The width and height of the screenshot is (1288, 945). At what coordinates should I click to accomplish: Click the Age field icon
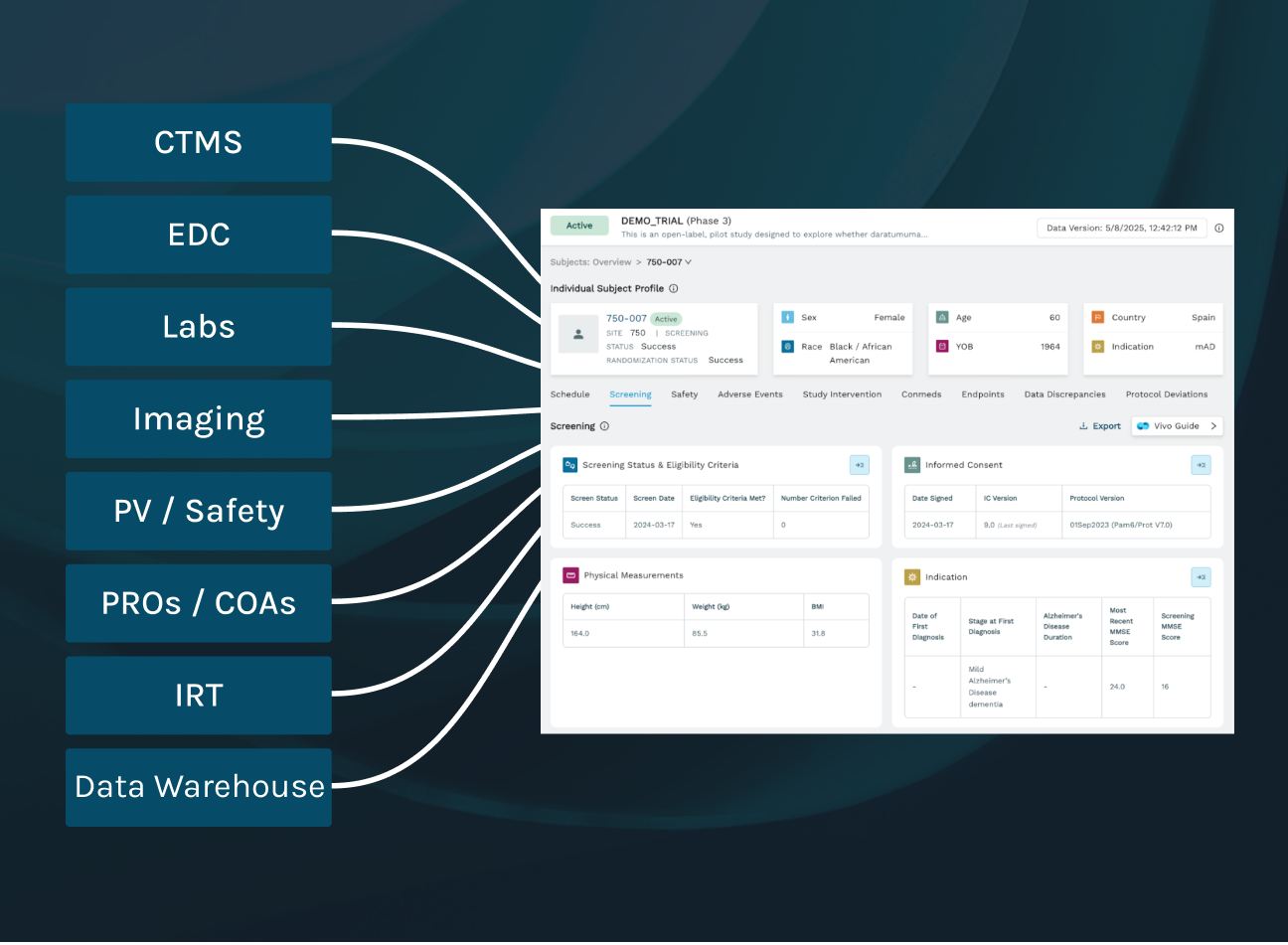(942, 317)
